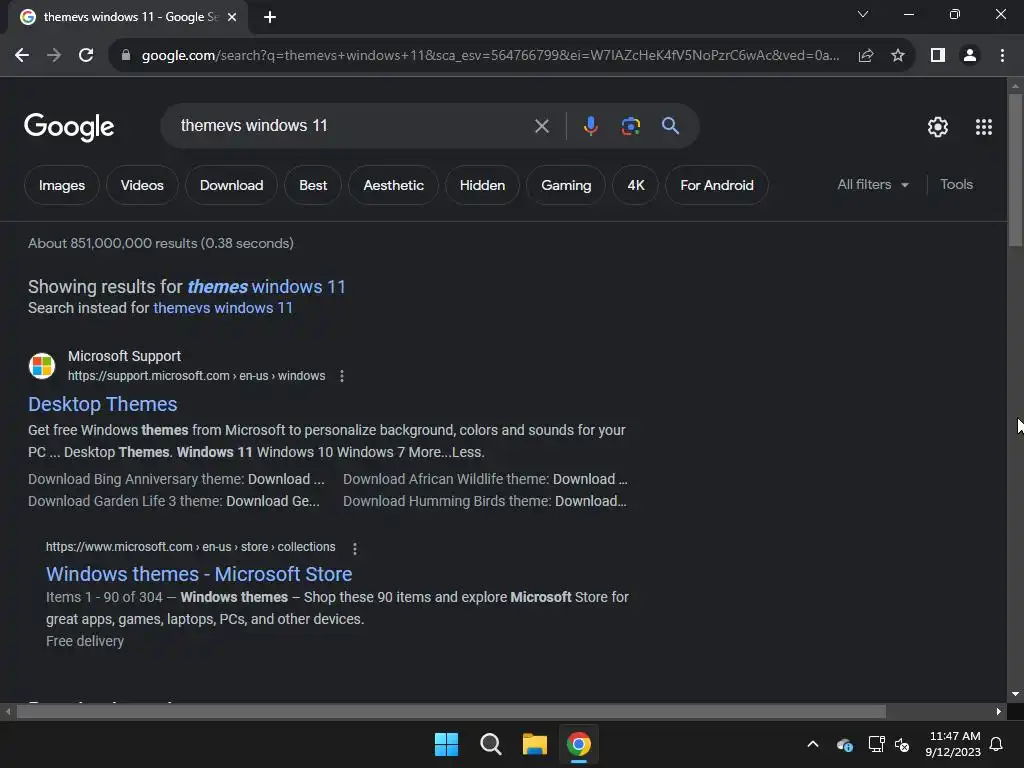Filter results by Videos

(x=142, y=185)
